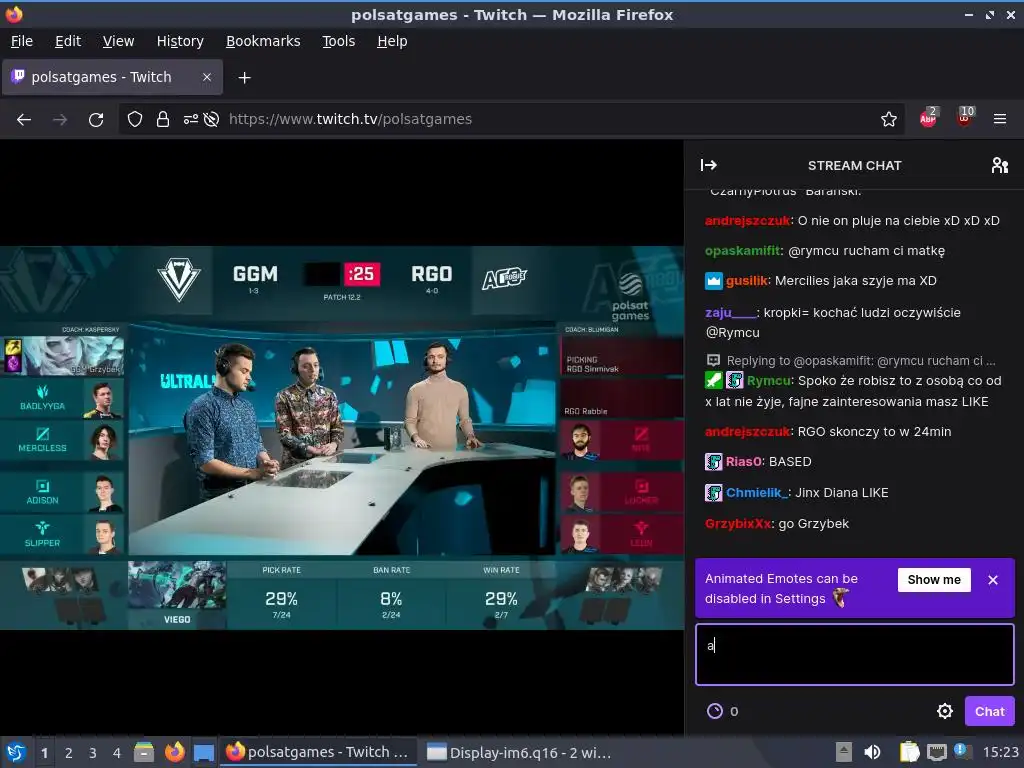The image size is (1024, 768).
Task: Open the History menu
Action: (180, 41)
